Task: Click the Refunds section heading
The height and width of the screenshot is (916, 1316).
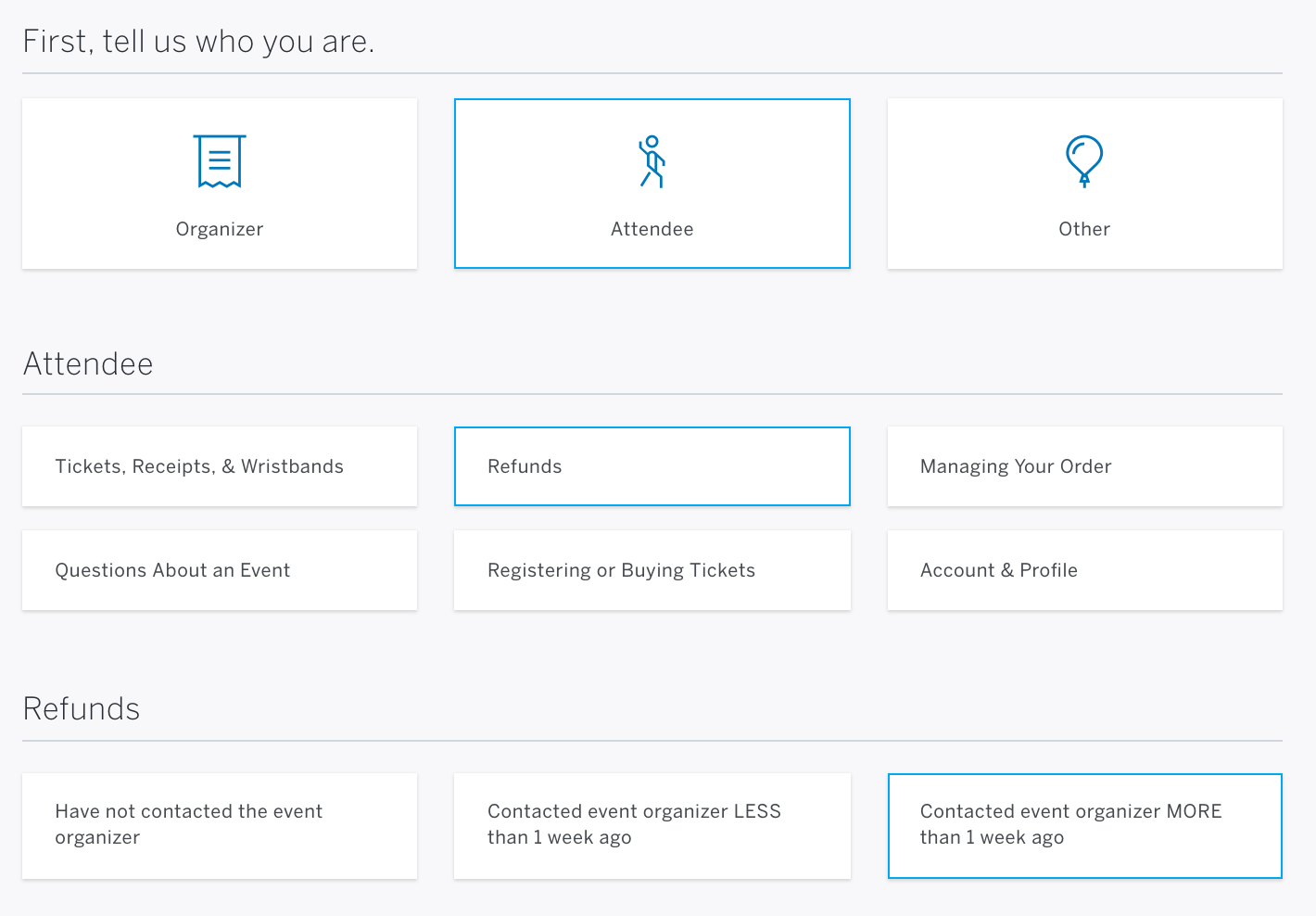Action: click(x=82, y=708)
